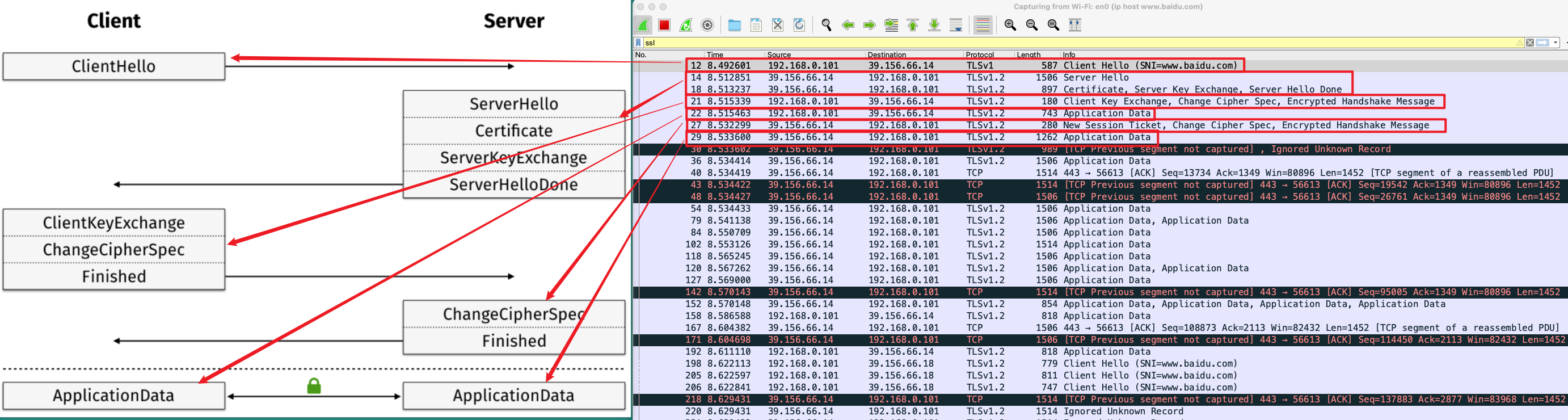Screen dimensions: 1568x420
Task: Clear the display filter with X button
Action: pyautogui.click(x=1529, y=43)
